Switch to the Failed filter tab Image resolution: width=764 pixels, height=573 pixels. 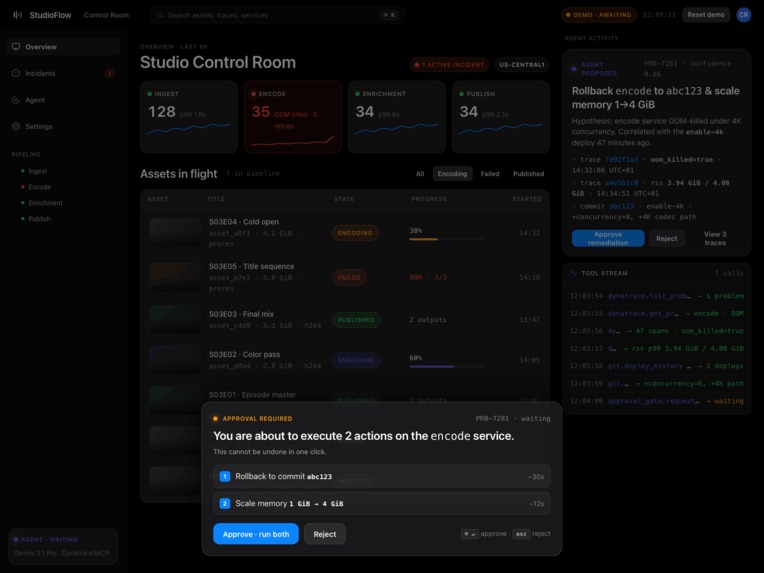(490, 173)
